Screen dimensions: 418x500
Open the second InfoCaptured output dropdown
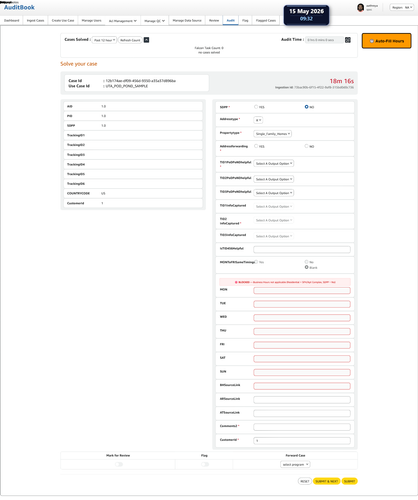click(x=274, y=220)
